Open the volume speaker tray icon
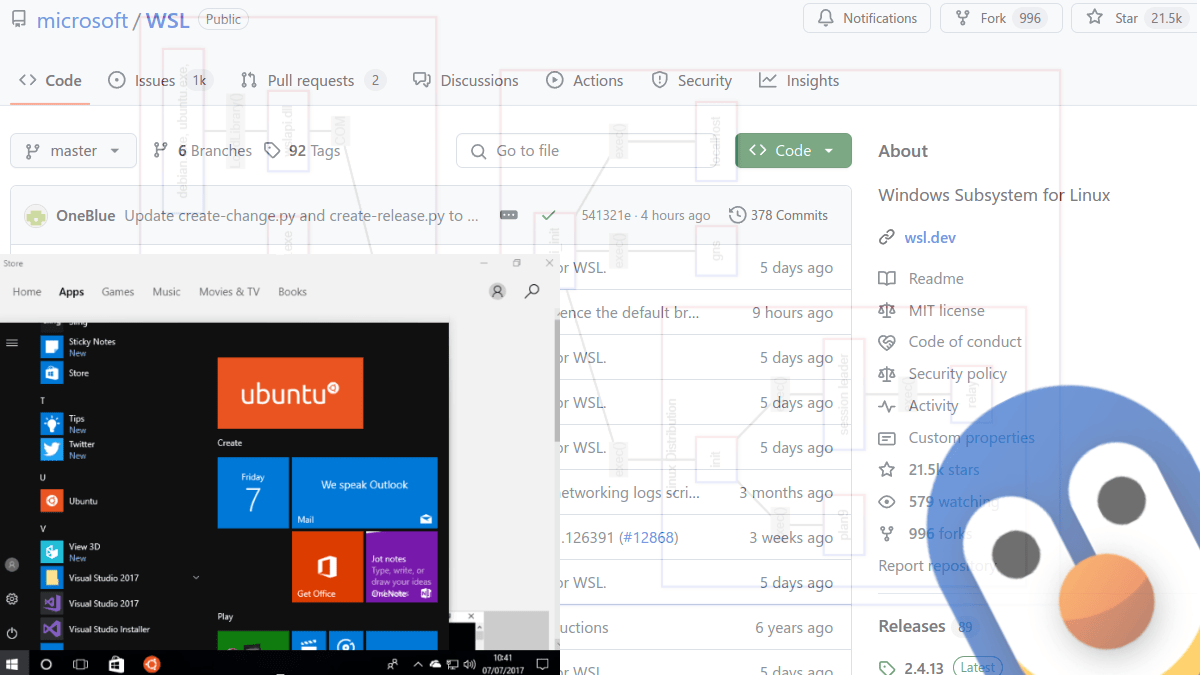 [468, 664]
